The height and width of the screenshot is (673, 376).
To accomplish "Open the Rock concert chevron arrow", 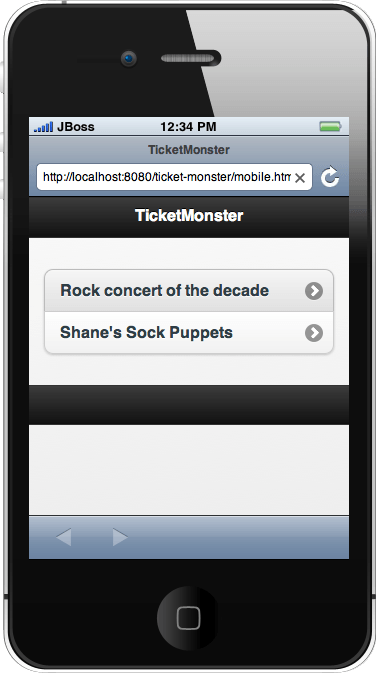I will (x=314, y=291).
